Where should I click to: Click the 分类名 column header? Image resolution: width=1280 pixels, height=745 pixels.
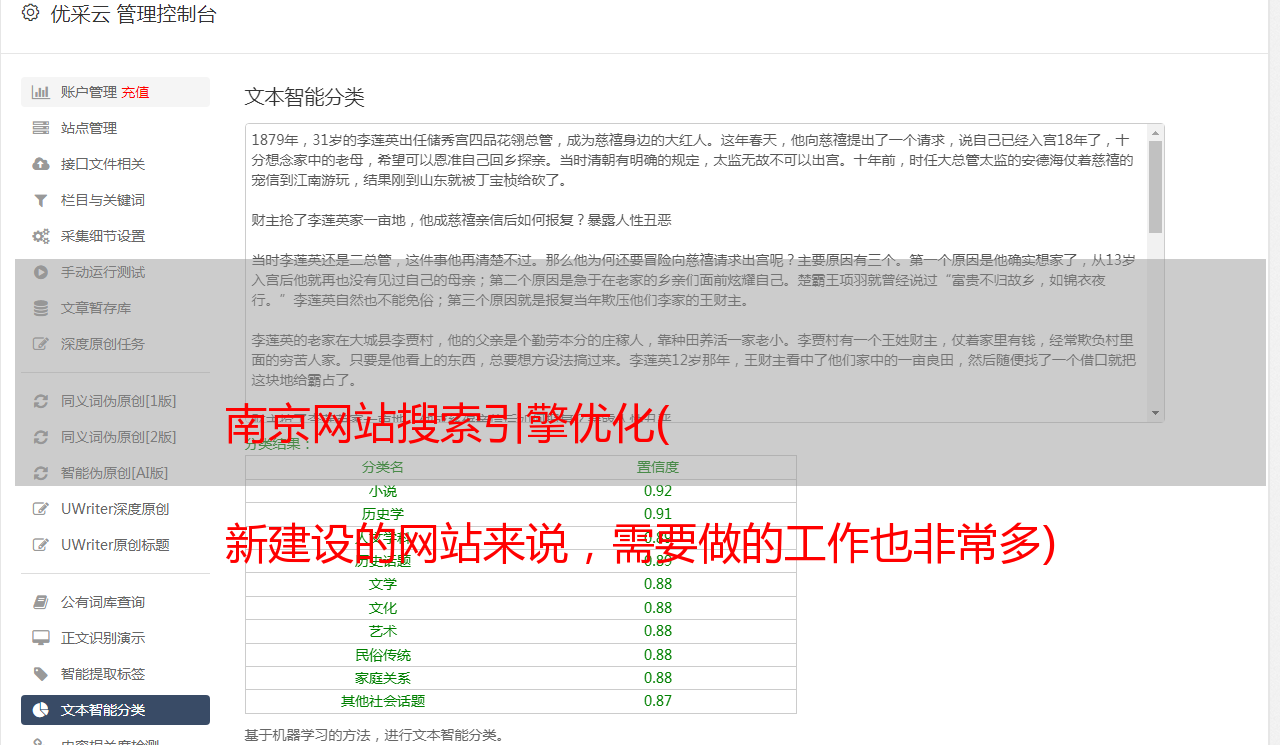(383, 467)
